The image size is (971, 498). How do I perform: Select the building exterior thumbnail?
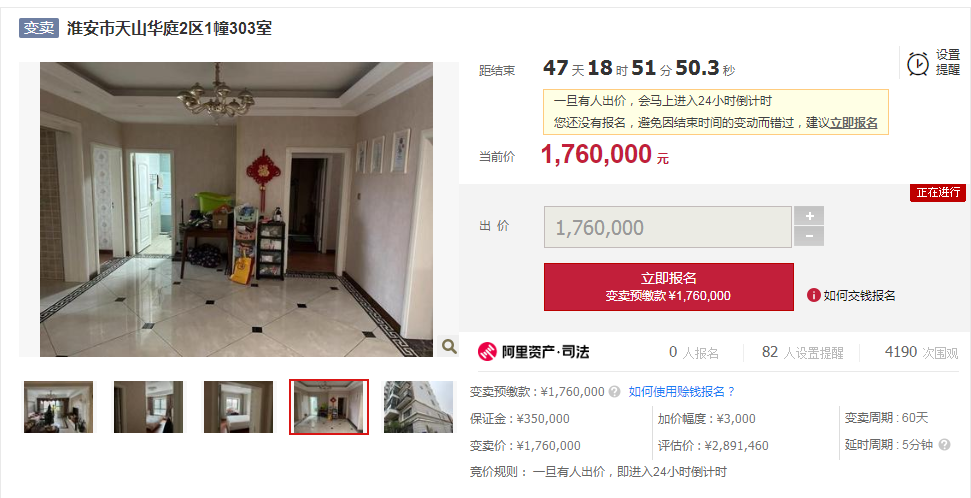click(x=419, y=407)
